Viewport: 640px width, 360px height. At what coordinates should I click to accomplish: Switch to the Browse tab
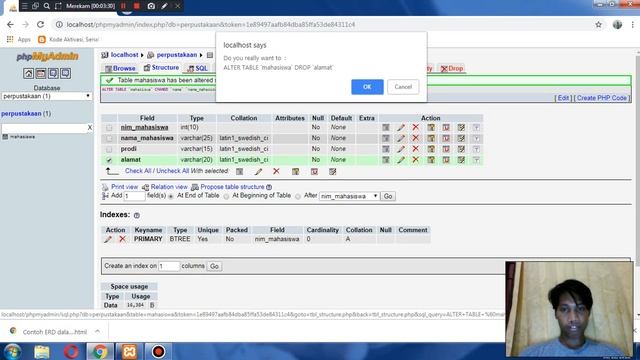[120, 68]
